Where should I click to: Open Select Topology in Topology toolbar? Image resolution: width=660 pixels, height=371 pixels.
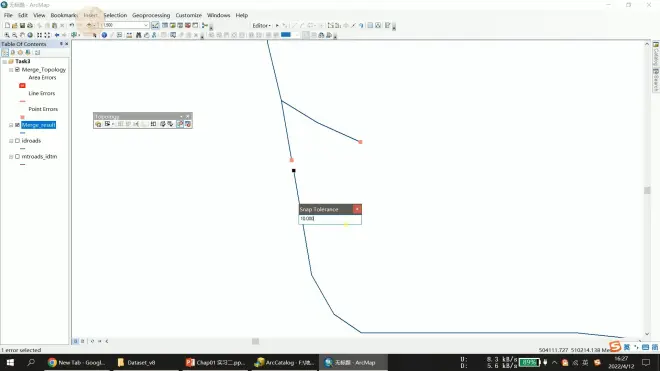98,124
